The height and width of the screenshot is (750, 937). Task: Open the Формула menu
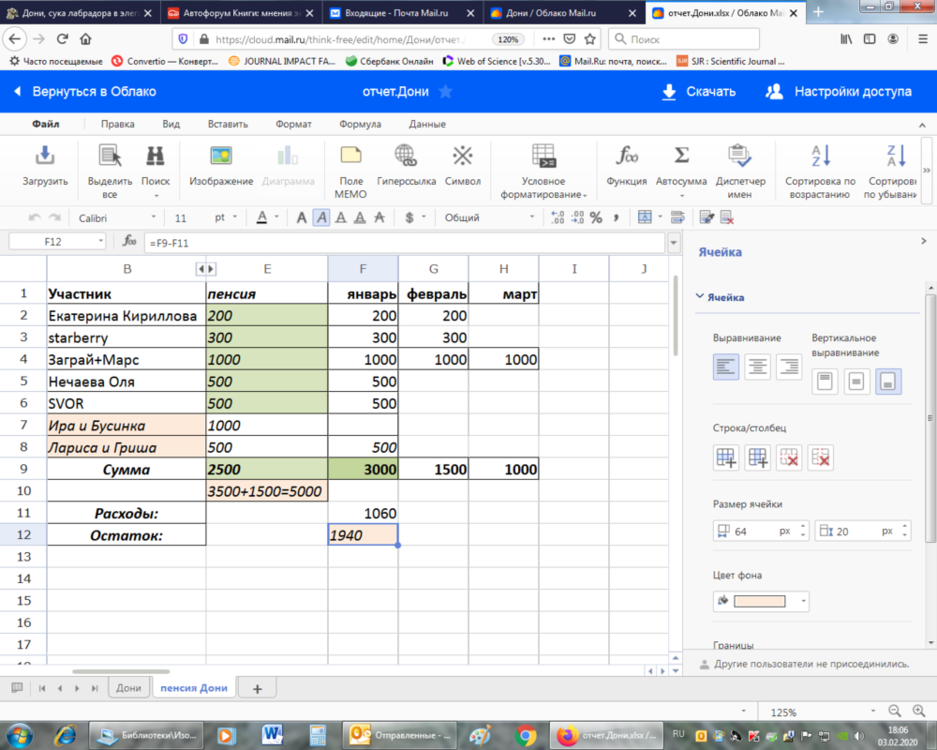coord(359,125)
